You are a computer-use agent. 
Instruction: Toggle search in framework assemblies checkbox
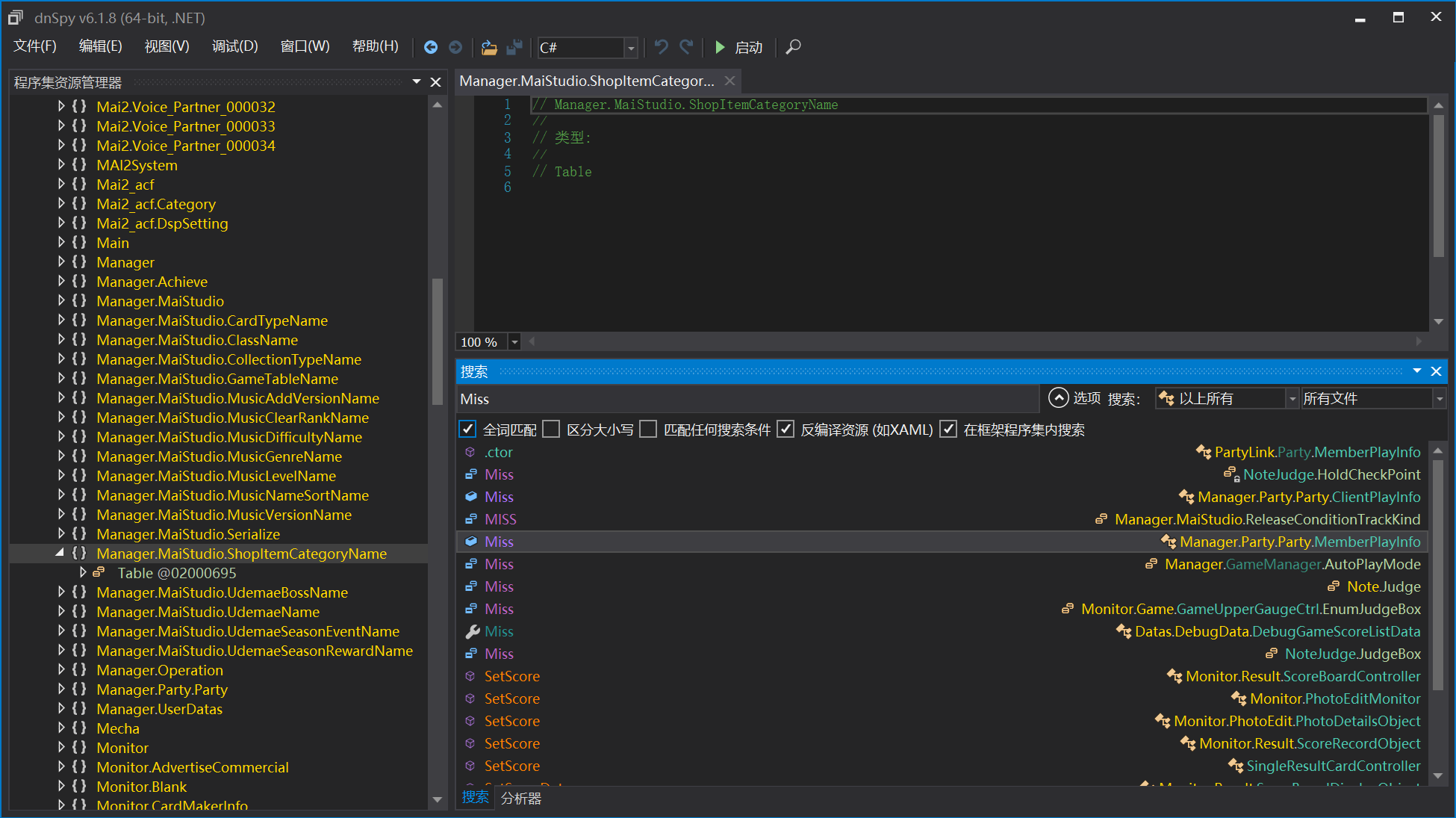tap(948, 429)
